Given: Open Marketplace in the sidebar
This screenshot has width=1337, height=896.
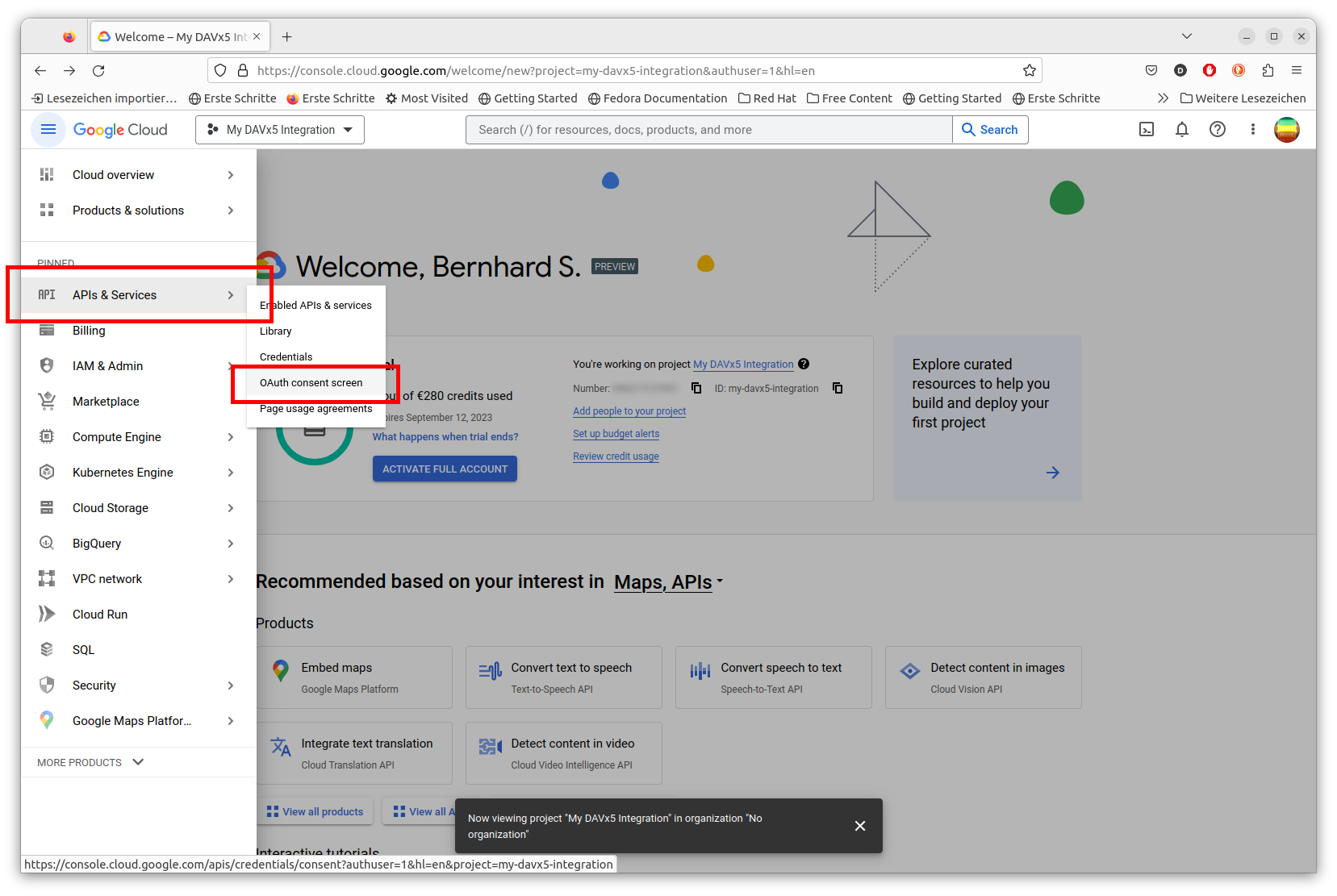Looking at the screenshot, I should click(139, 402).
